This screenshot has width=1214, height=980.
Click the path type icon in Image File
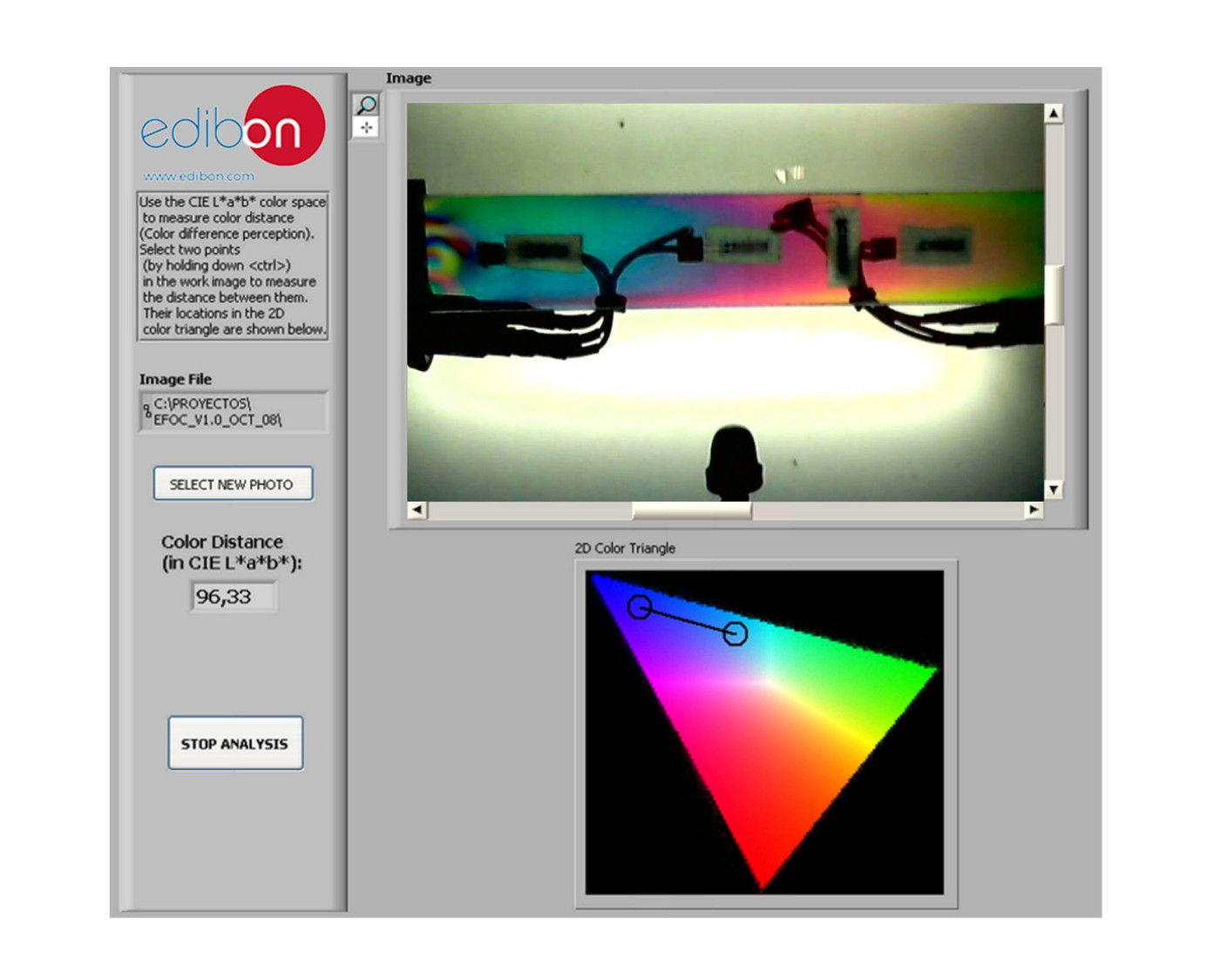(x=146, y=411)
